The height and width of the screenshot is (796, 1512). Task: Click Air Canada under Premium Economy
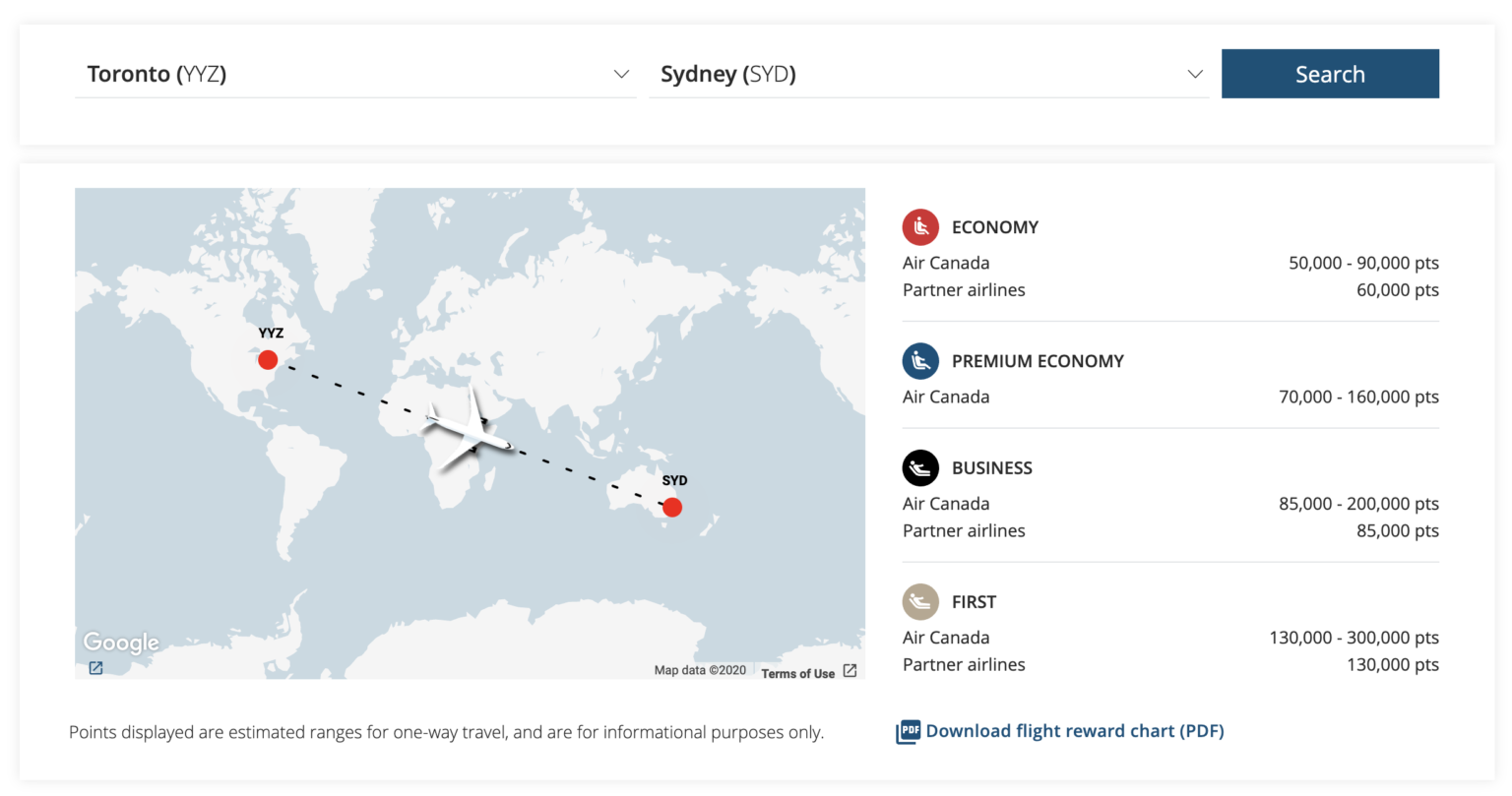(x=946, y=397)
